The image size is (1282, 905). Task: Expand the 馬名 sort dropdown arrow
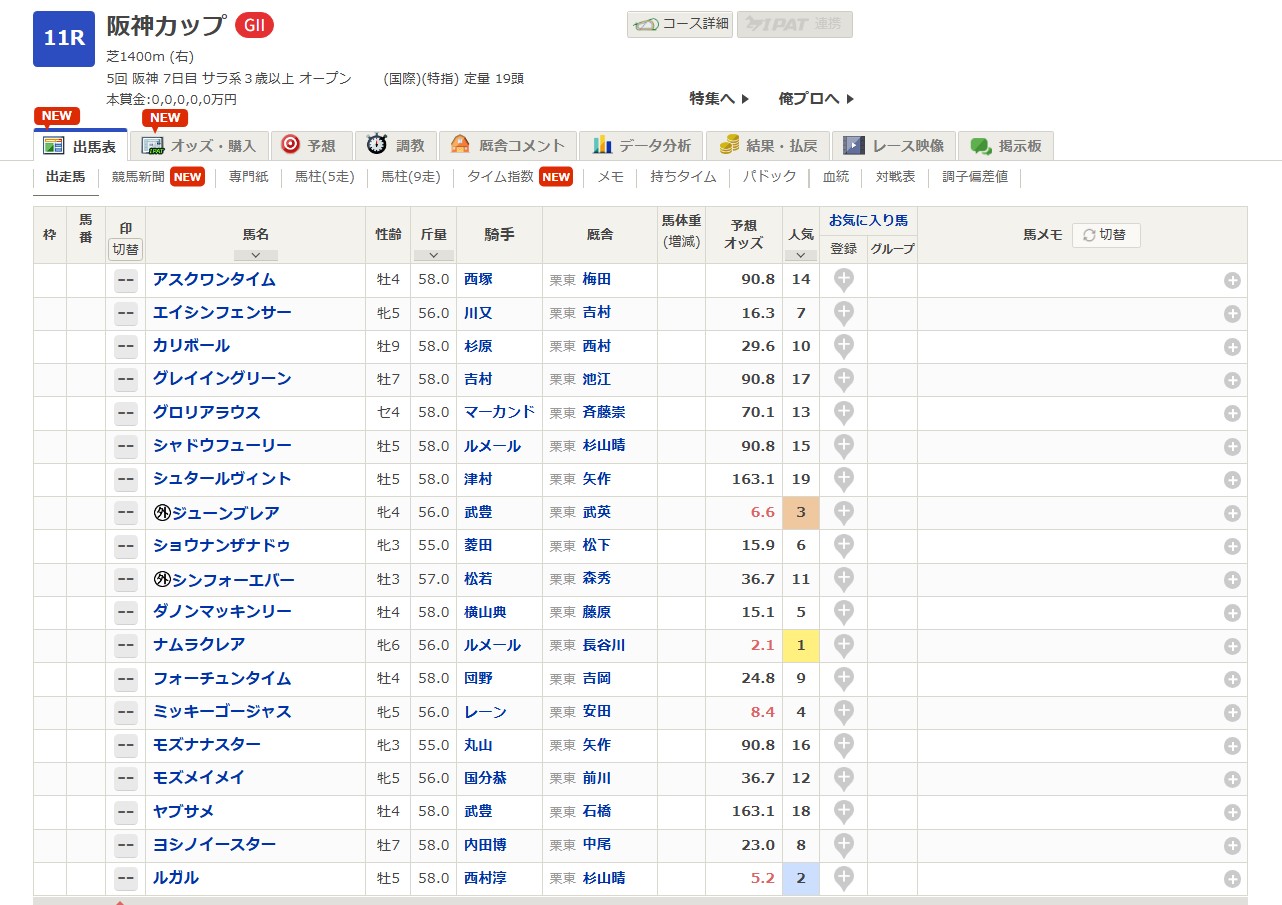[256, 255]
